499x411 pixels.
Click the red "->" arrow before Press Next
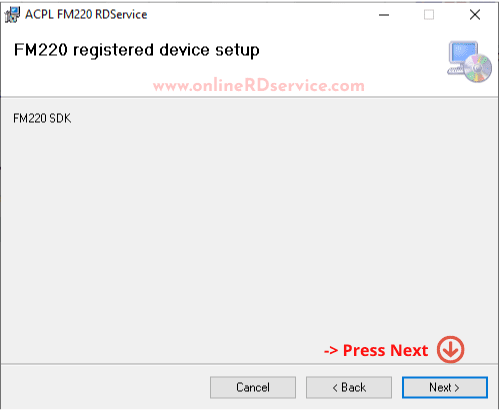[x=331, y=351]
